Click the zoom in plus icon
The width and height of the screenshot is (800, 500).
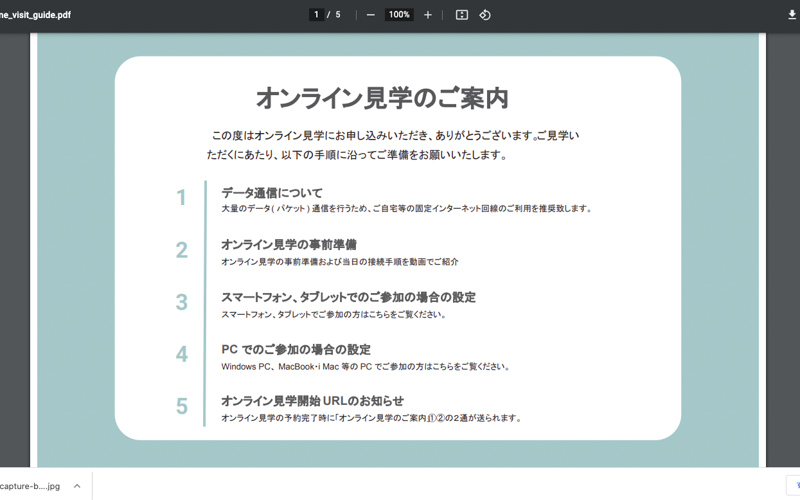(x=428, y=15)
